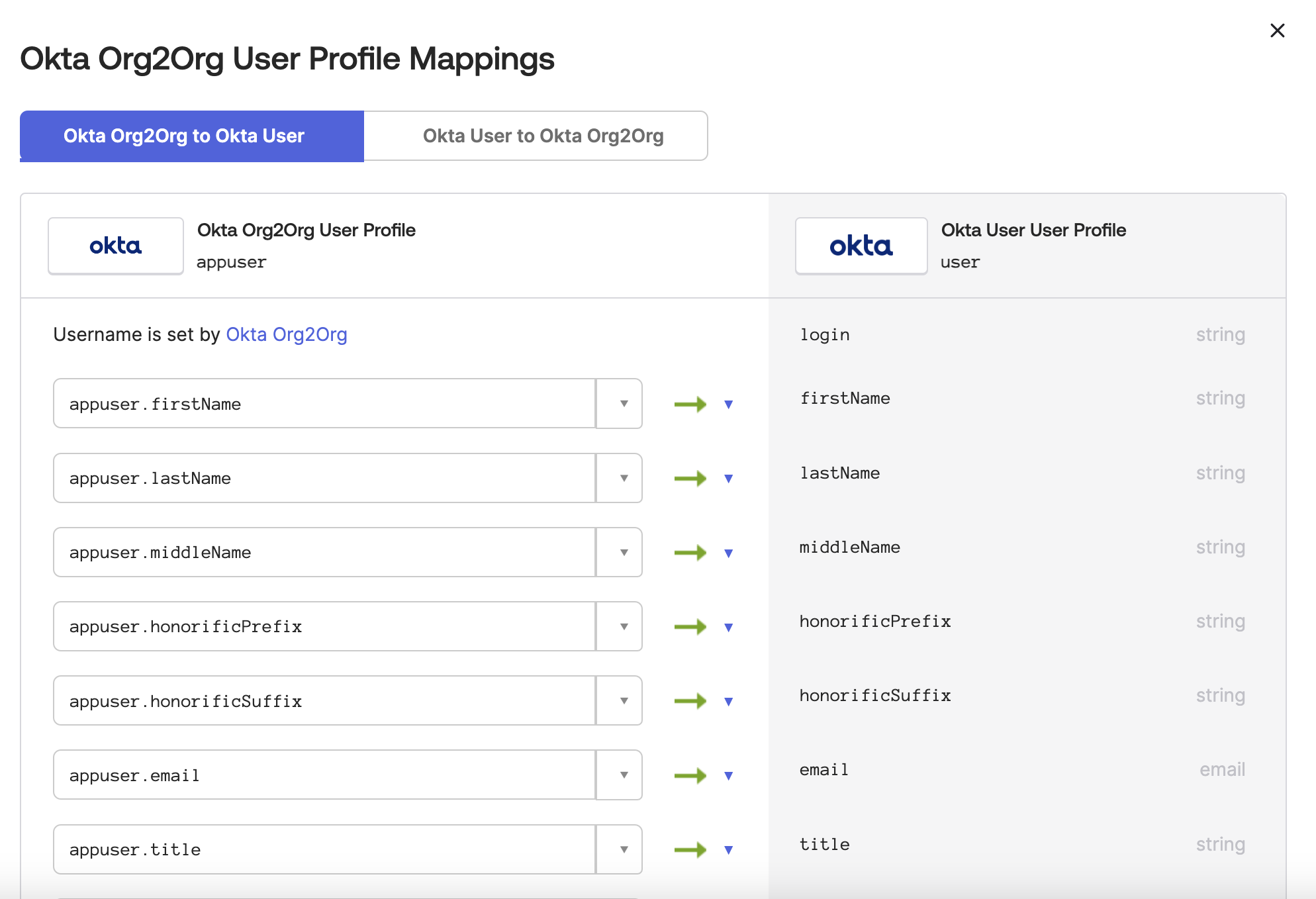Image resolution: width=1316 pixels, height=899 pixels.
Task: Click the green mapping arrow for middleName
Action: (x=690, y=552)
